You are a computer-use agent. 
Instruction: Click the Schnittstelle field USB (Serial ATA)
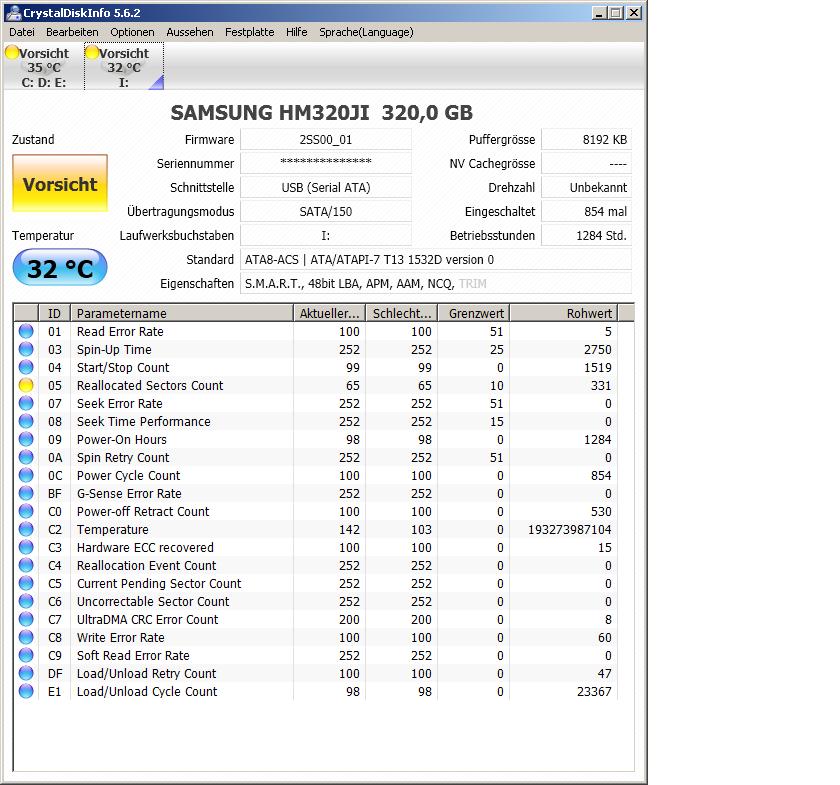coord(326,188)
